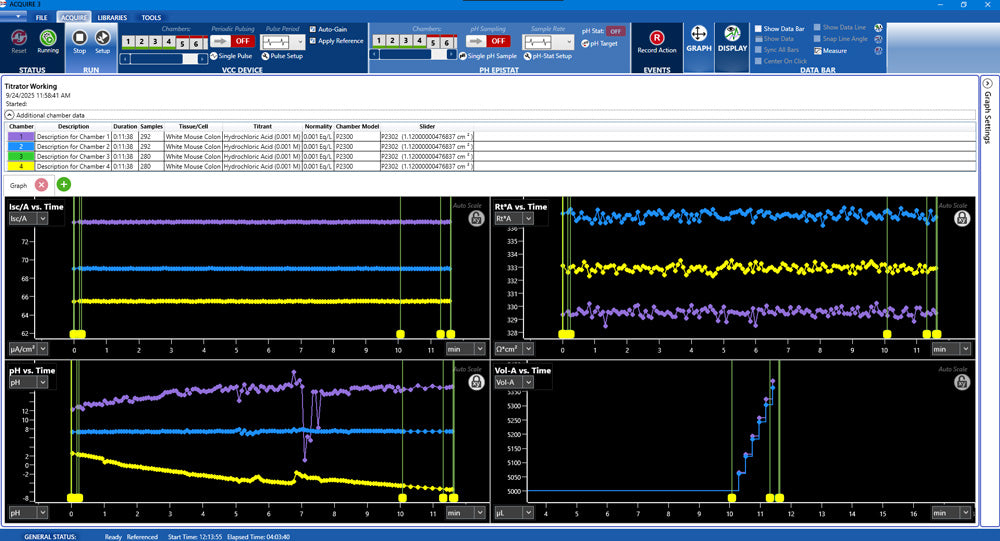Open the LIBRARIES ribbon tab
Screen dimensions: 1000x541
coord(112,18)
